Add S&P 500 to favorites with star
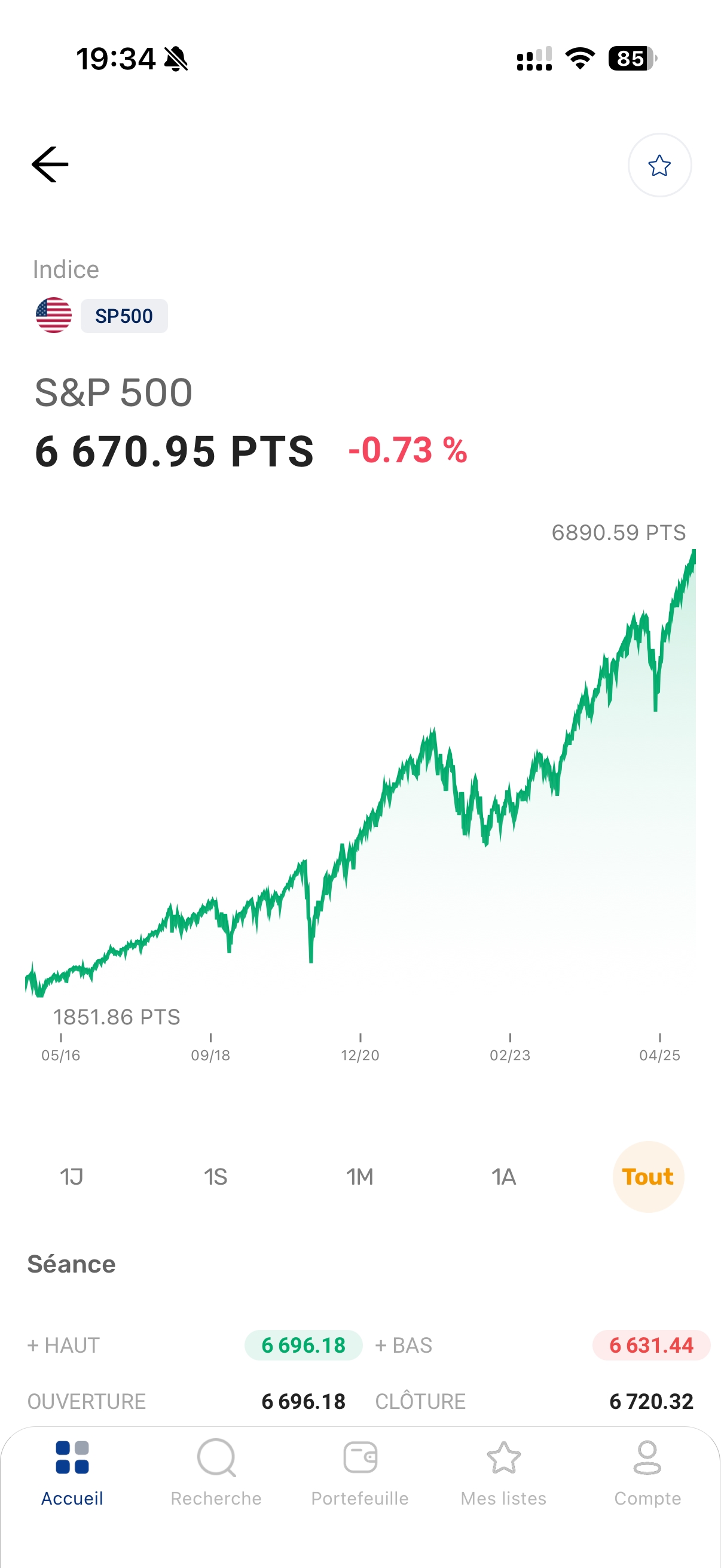The width and height of the screenshot is (721, 1568). pyautogui.click(x=659, y=165)
